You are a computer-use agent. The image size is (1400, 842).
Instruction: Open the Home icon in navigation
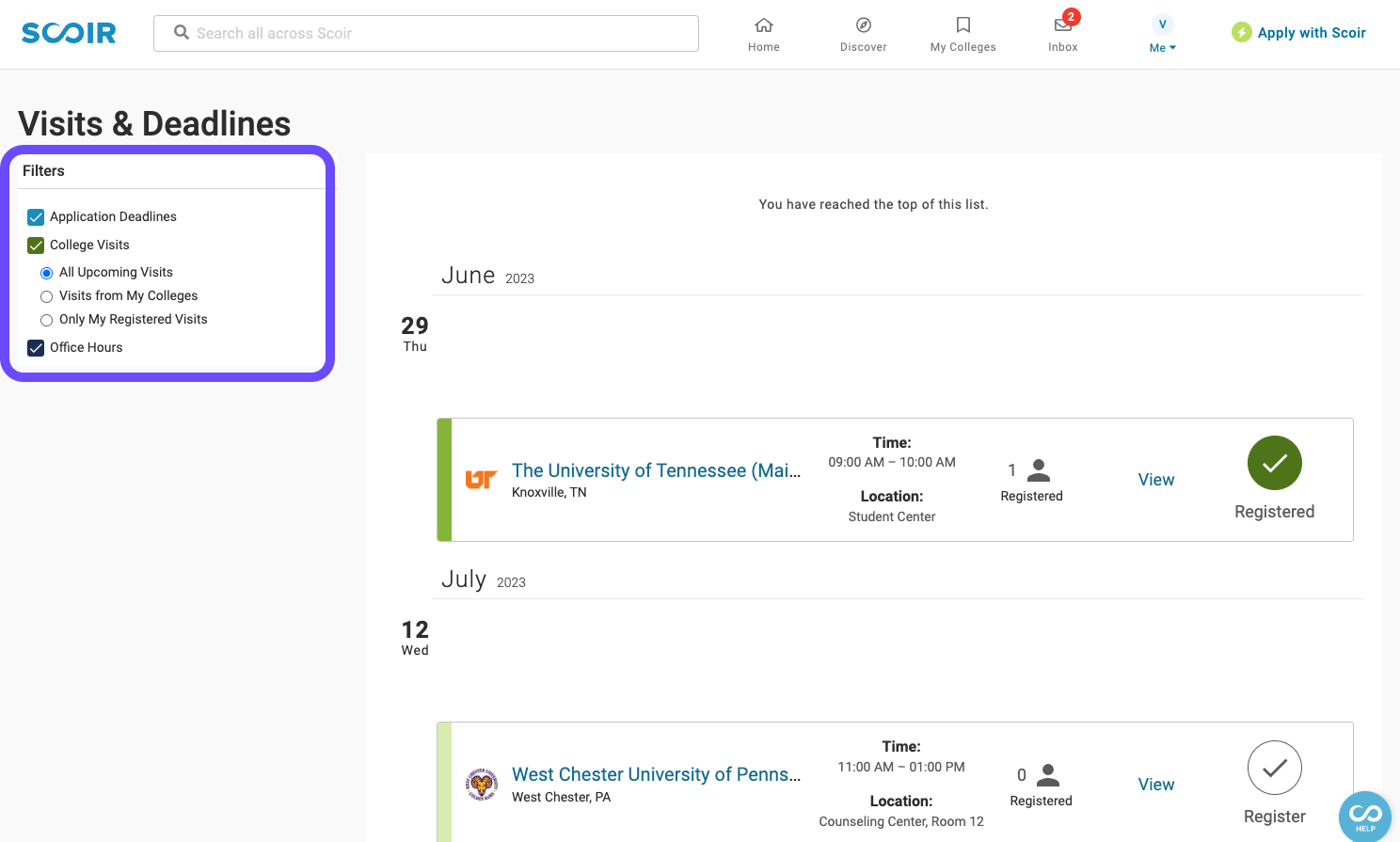click(764, 24)
